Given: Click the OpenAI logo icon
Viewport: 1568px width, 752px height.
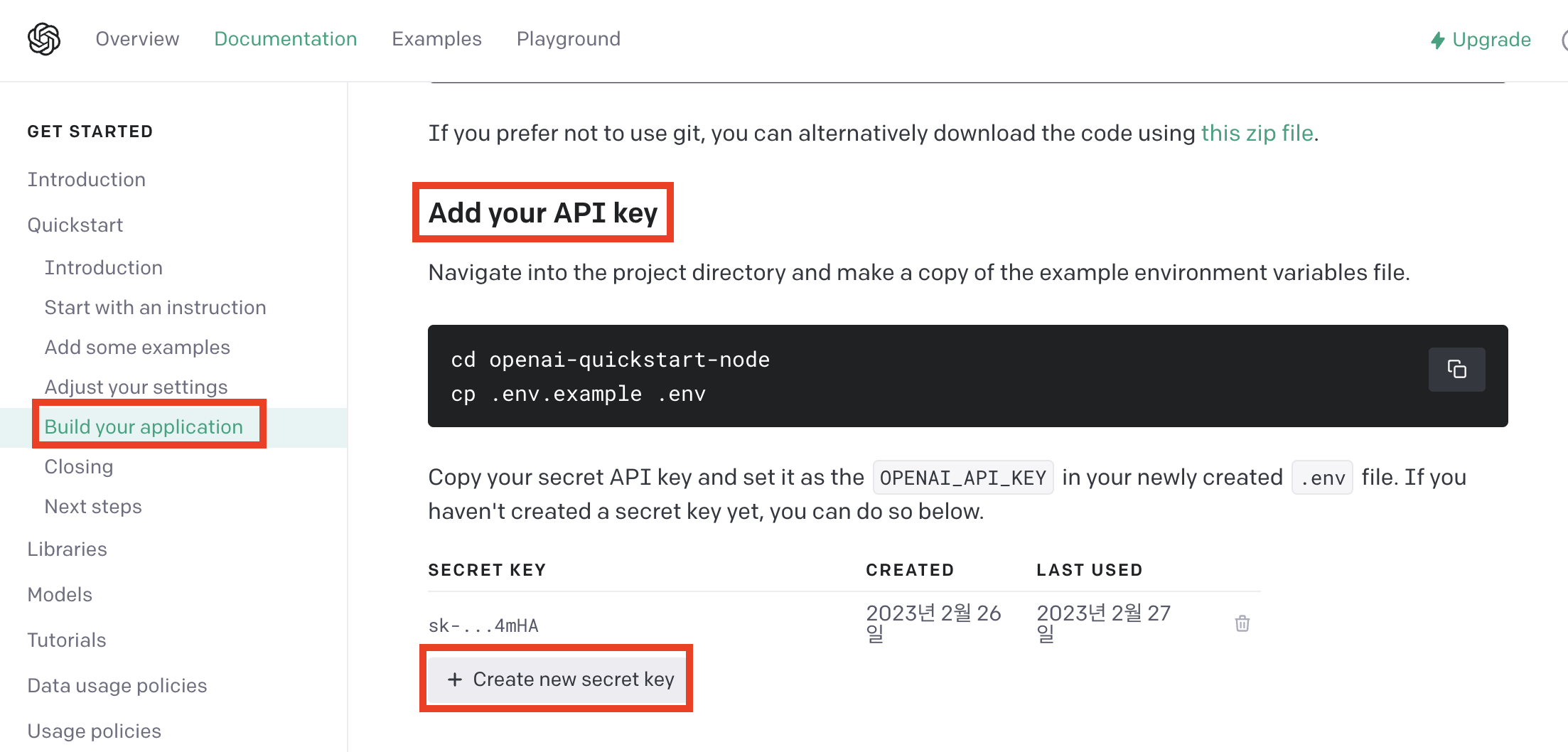Looking at the screenshot, I should (x=44, y=39).
